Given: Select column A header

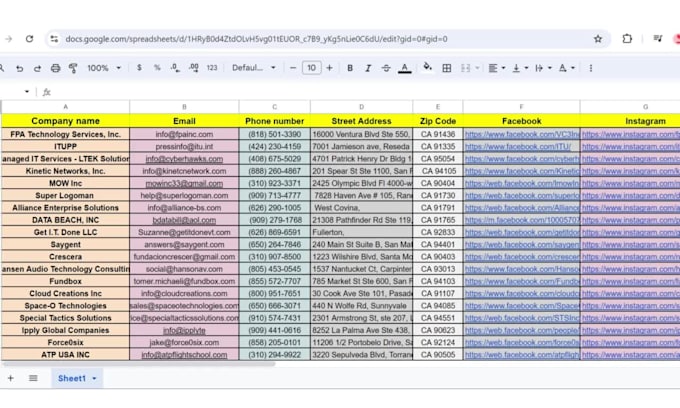Looking at the screenshot, I should pos(65,107).
